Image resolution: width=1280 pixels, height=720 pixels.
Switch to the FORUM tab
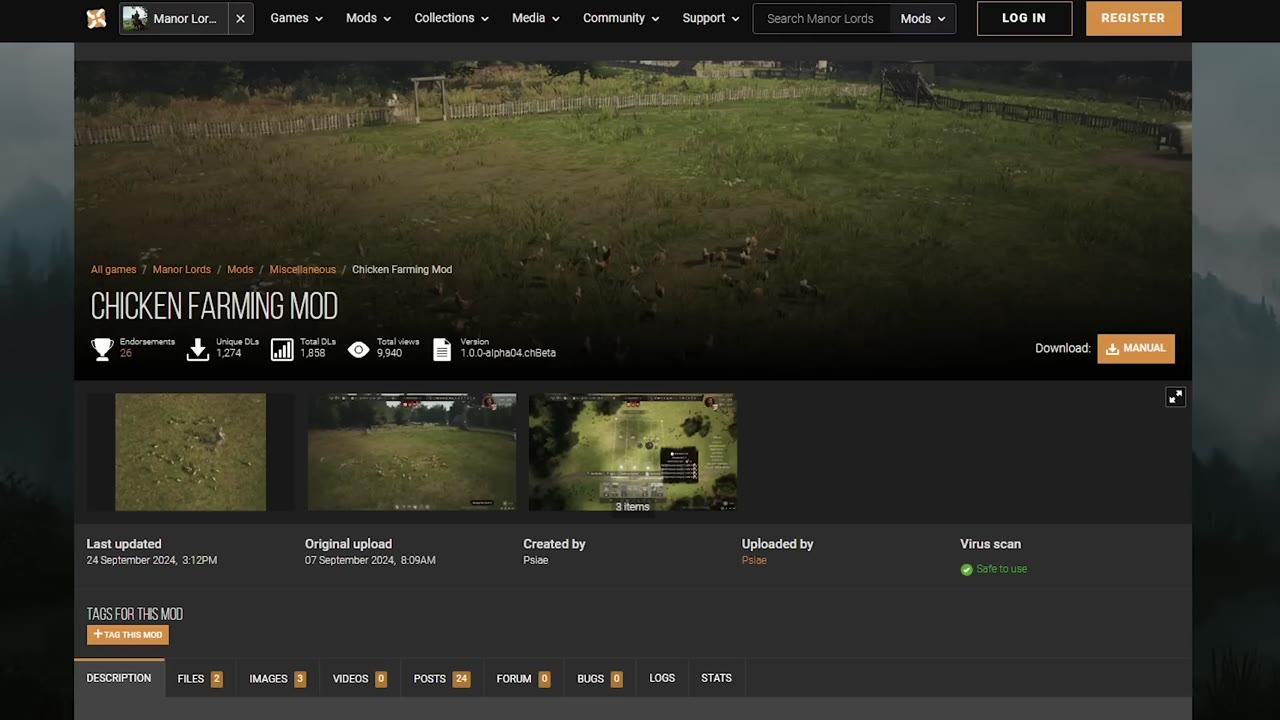click(x=523, y=678)
